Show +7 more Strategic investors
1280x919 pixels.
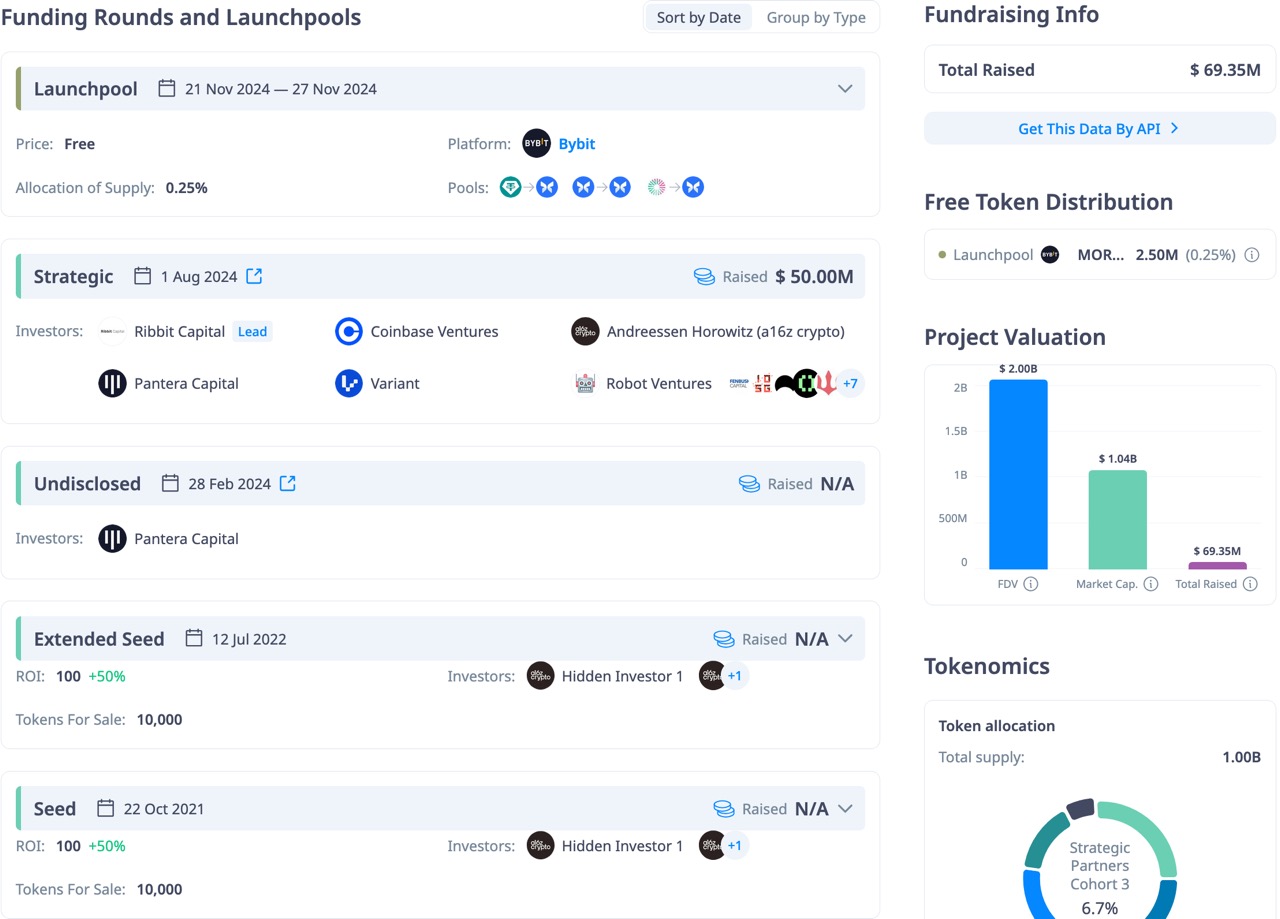coord(850,384)
